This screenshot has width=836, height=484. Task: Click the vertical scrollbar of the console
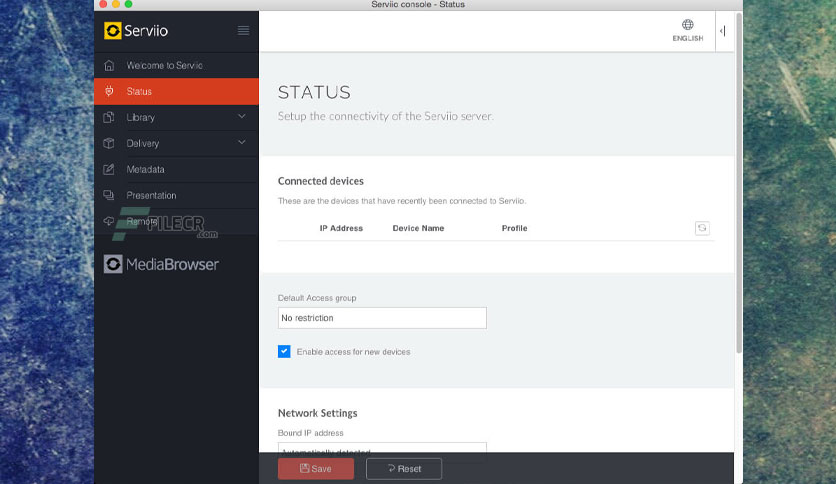pos(739,184)
